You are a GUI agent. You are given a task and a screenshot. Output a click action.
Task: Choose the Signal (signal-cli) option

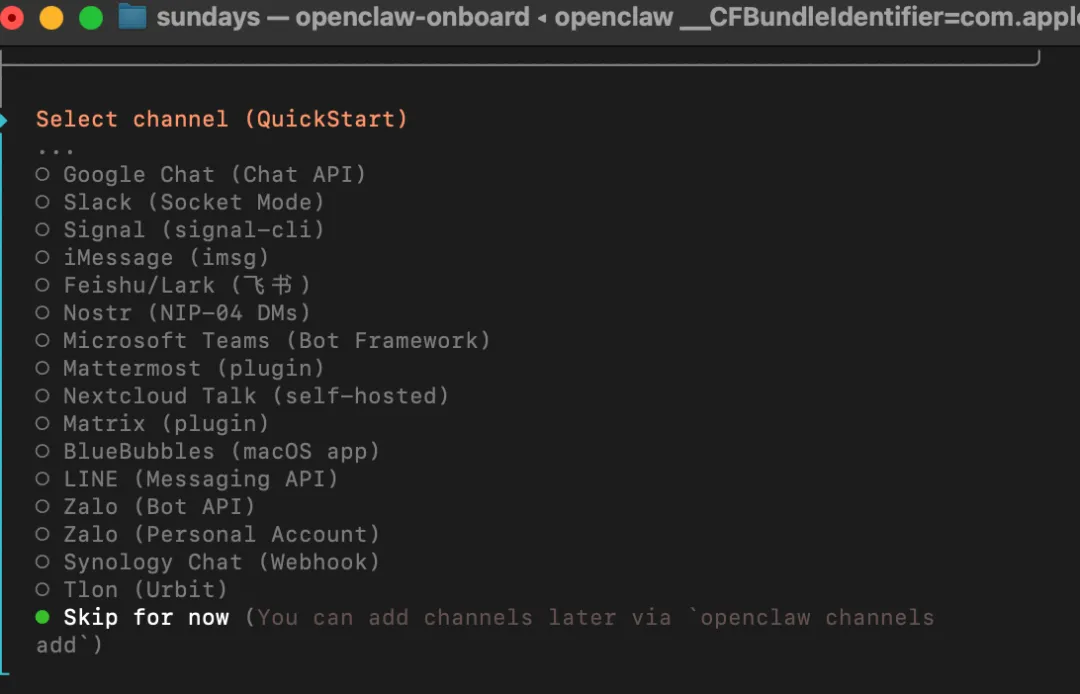coord(193,230)
